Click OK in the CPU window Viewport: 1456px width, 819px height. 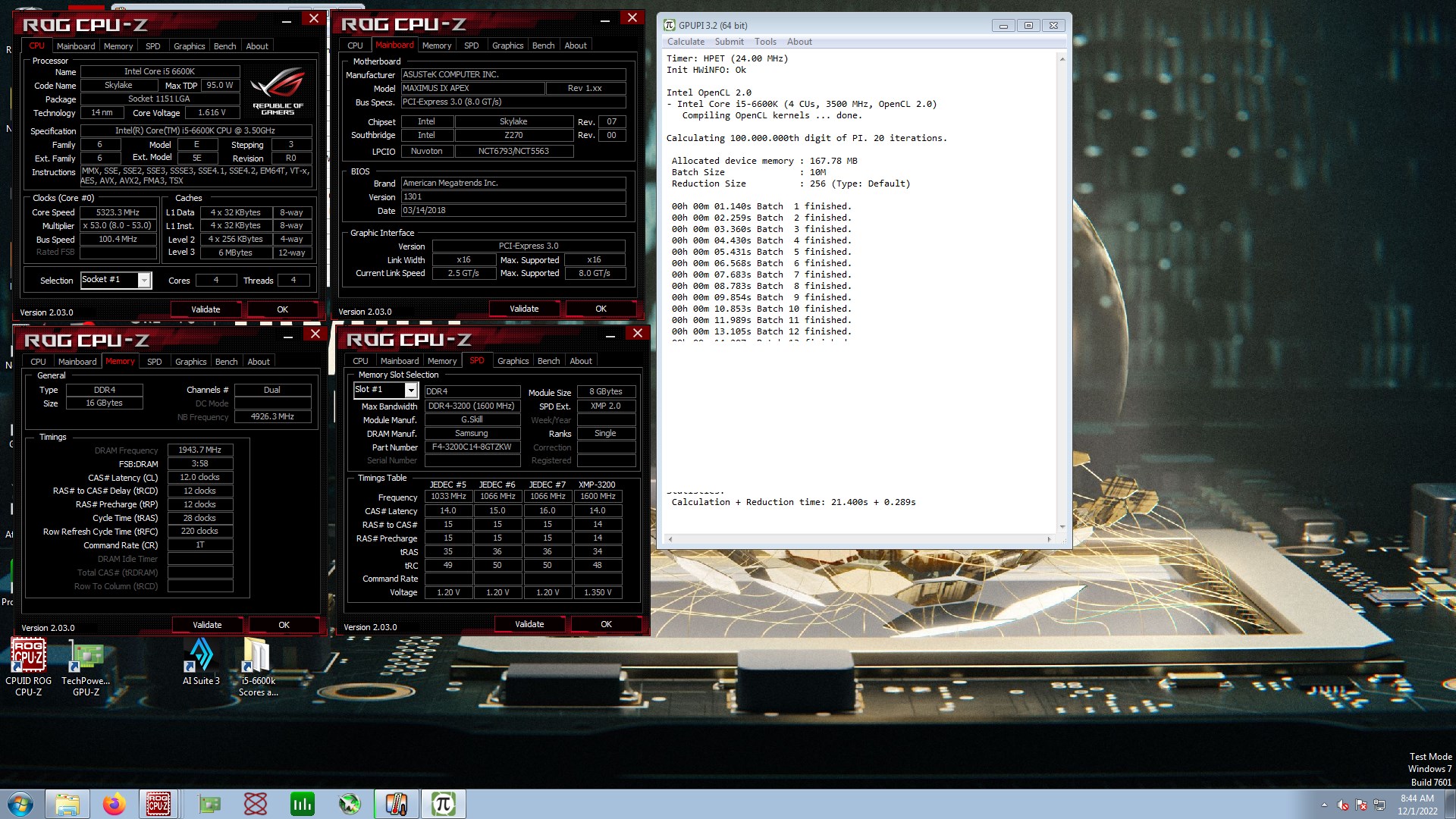click(282, 309)
